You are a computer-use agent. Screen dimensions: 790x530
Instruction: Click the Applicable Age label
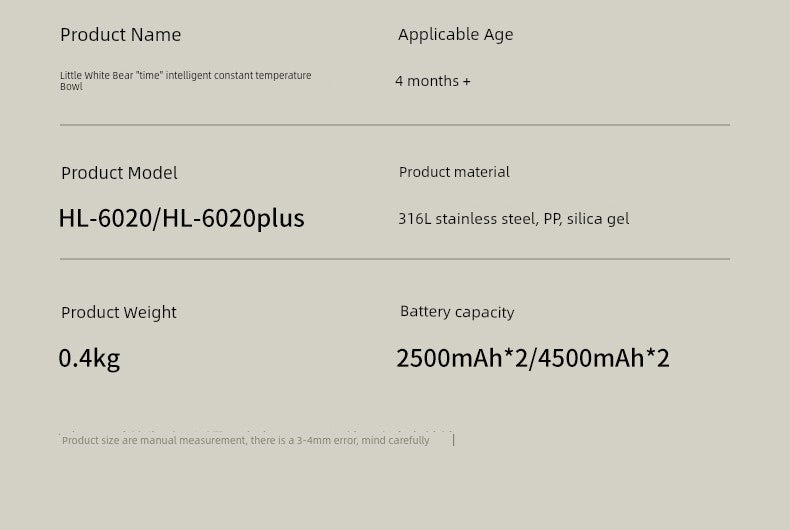tap(455, 35)
